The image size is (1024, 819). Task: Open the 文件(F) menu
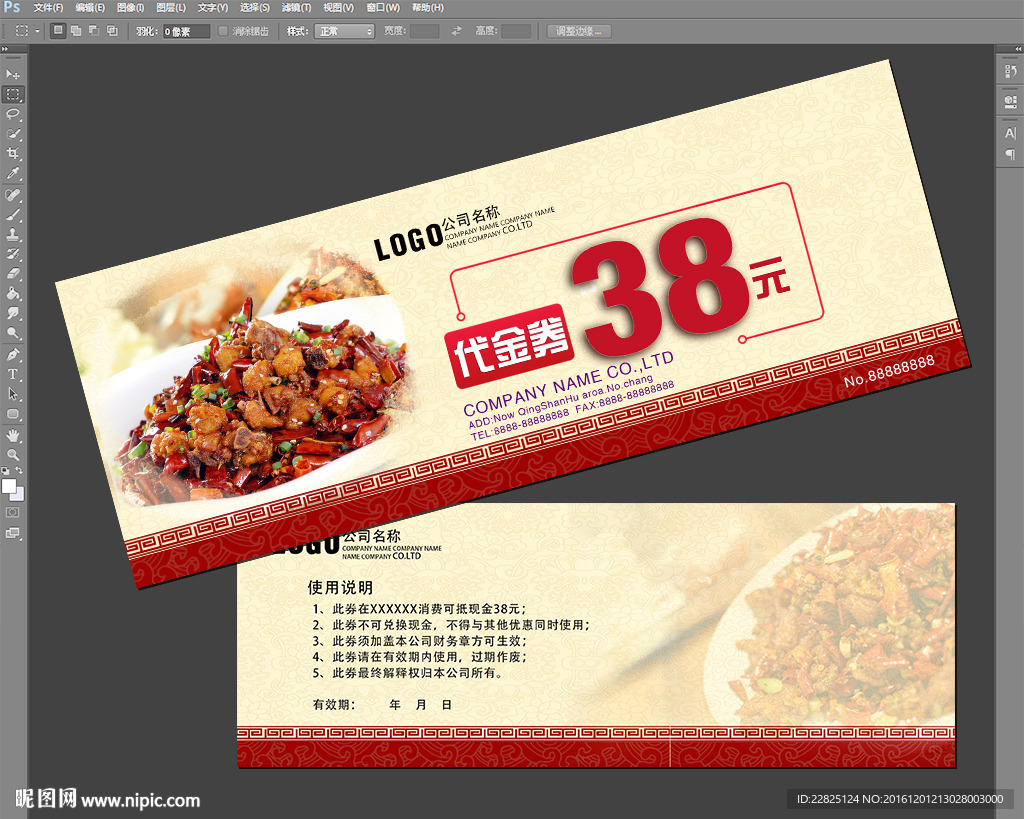coord(48,8)
